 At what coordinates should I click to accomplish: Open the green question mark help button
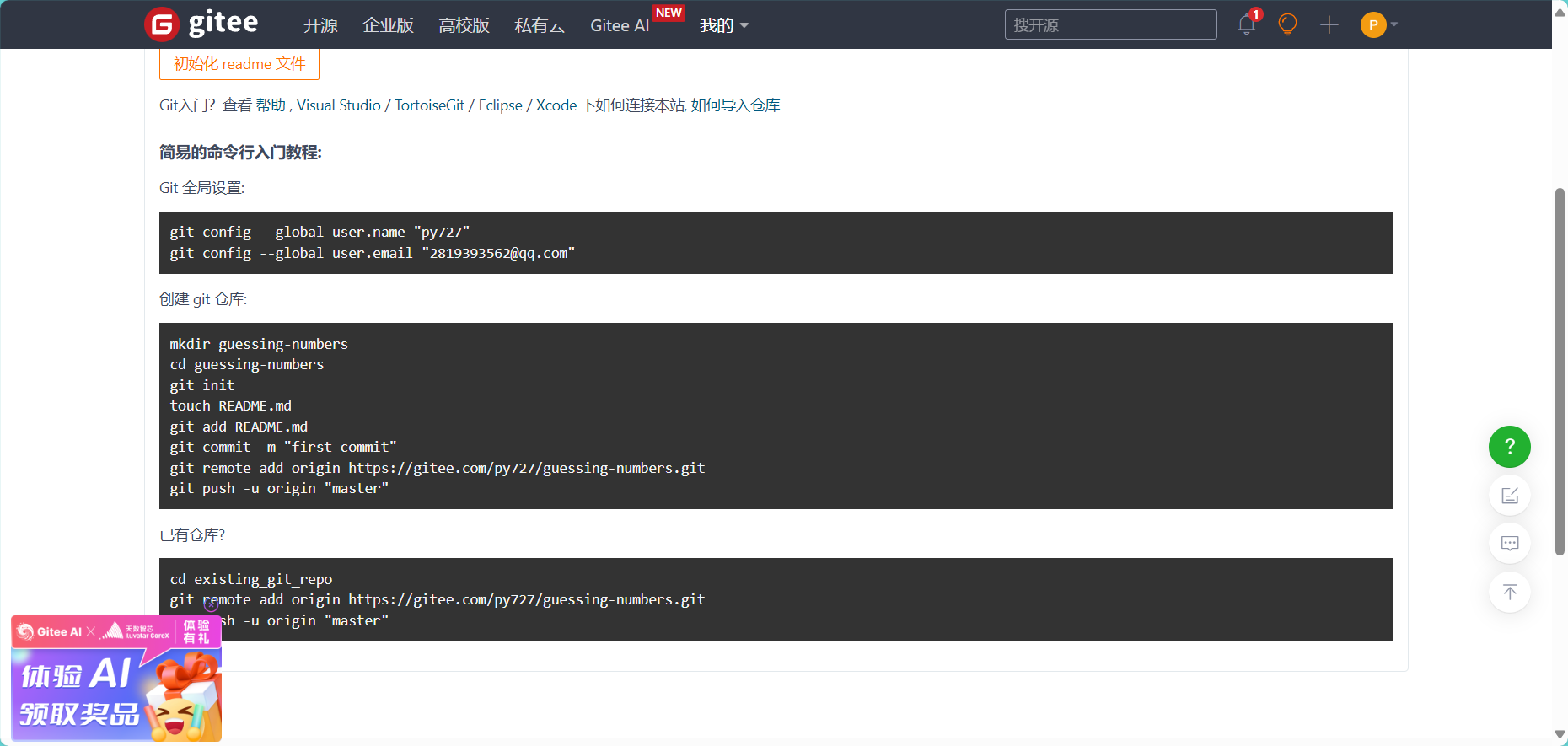point(1509,447)
